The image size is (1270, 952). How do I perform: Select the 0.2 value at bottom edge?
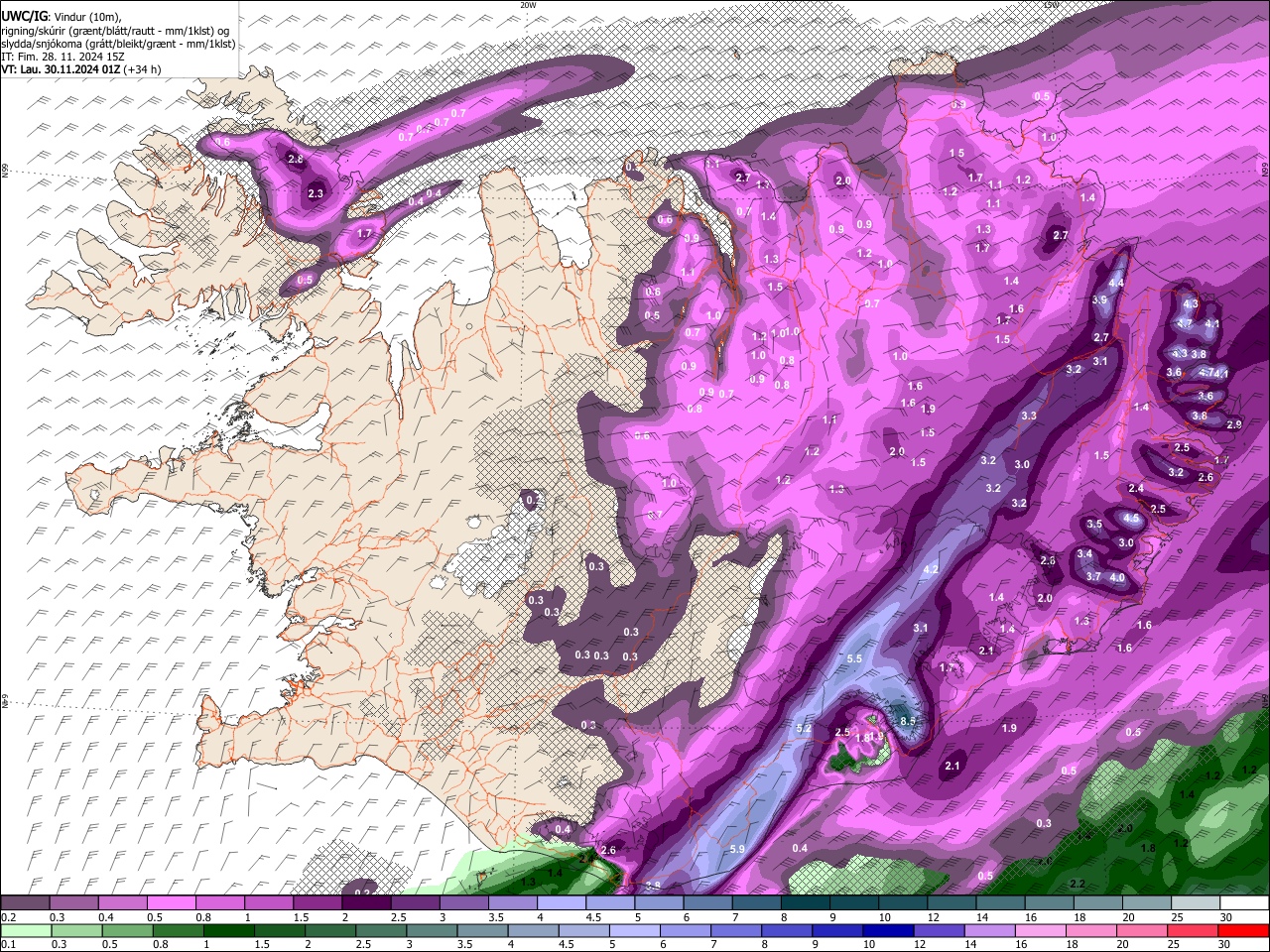[x=362, y=892]
